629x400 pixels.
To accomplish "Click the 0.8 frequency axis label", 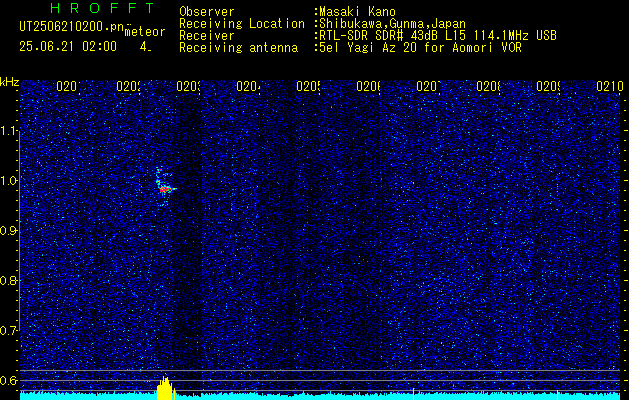I will click(8, 280).
